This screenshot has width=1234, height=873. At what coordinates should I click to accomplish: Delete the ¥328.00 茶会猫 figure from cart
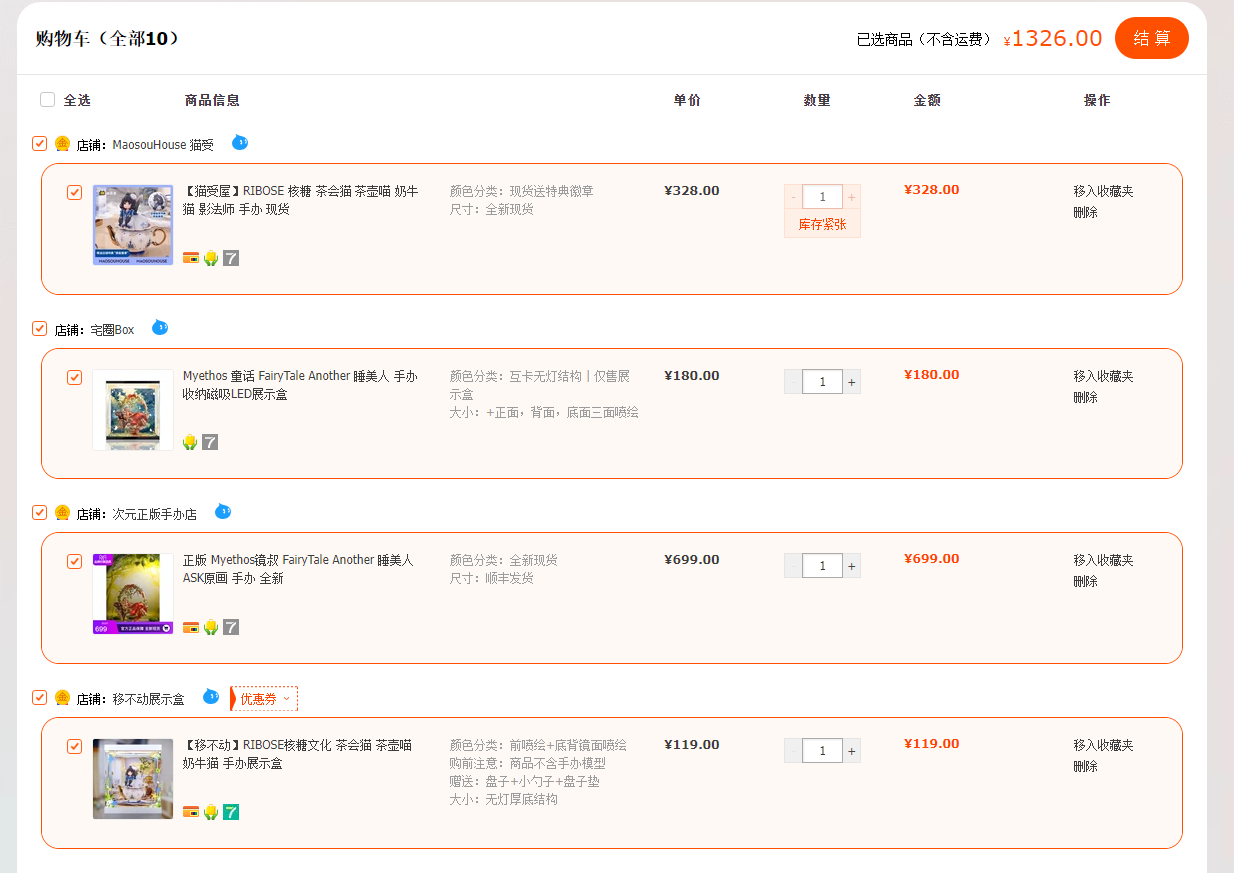pyautogui.click(x=1086, y=212)
